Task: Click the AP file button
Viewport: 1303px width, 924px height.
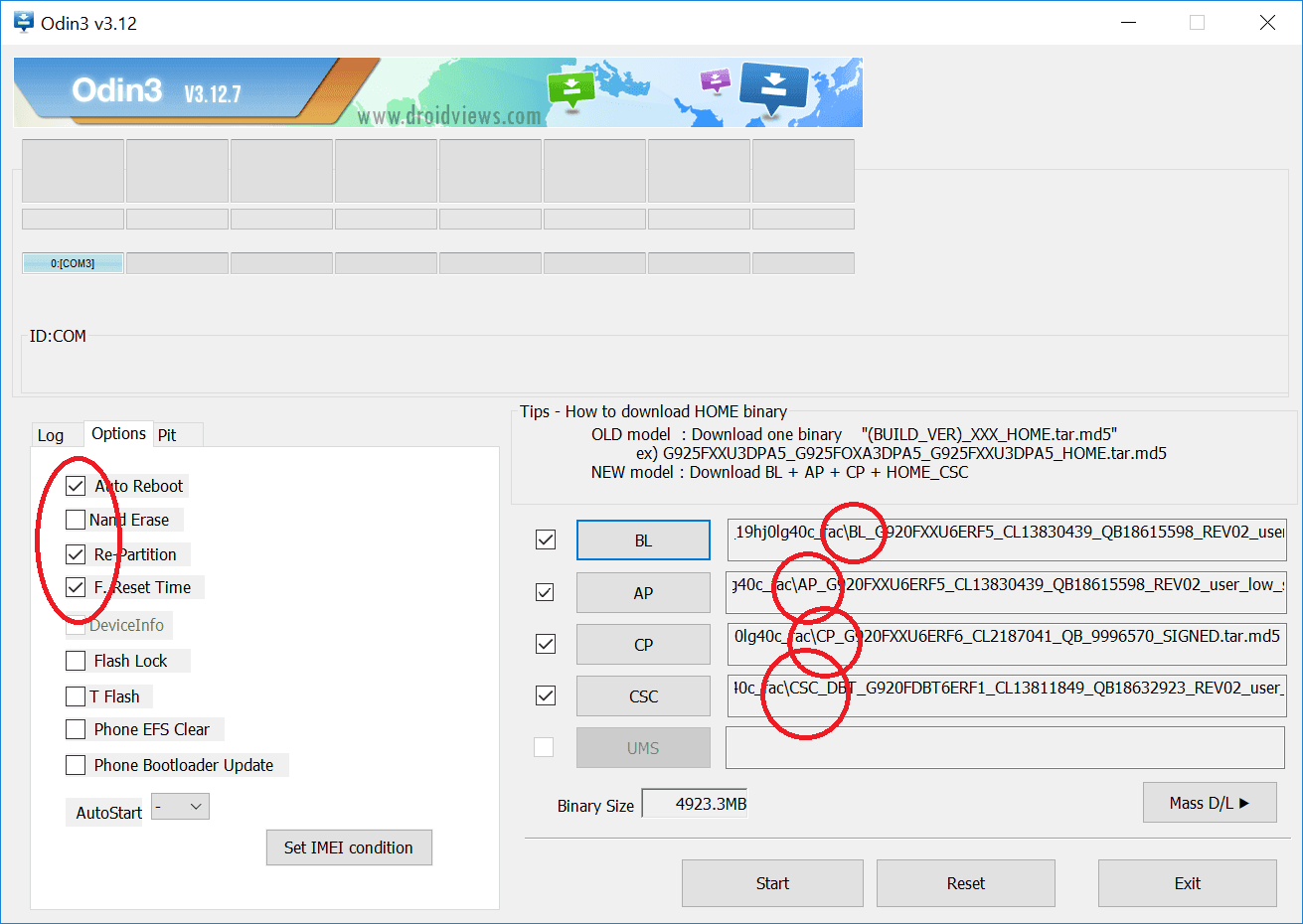Action: pos(643,593)
